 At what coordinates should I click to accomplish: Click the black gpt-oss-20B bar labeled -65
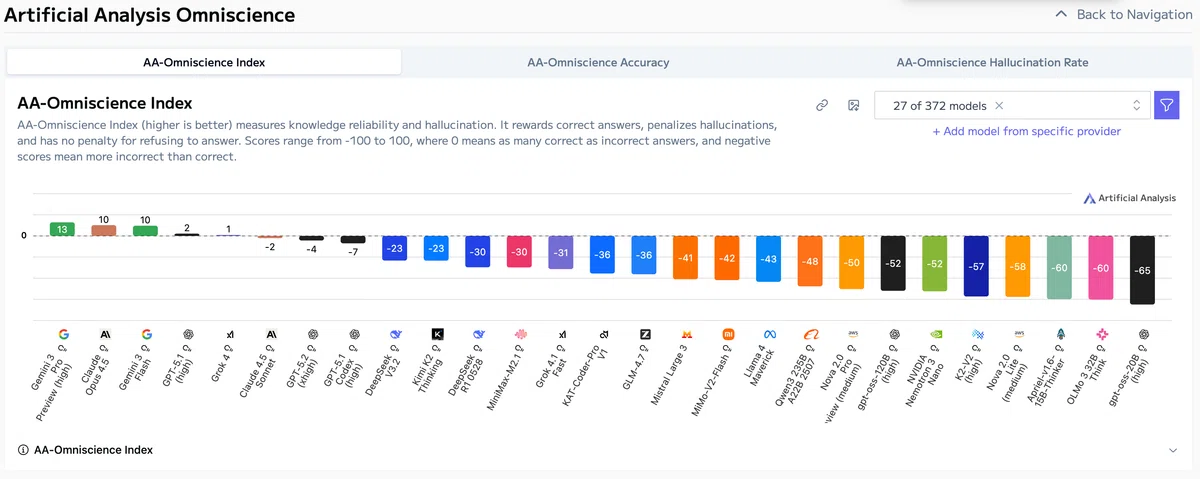point(1142,270)
